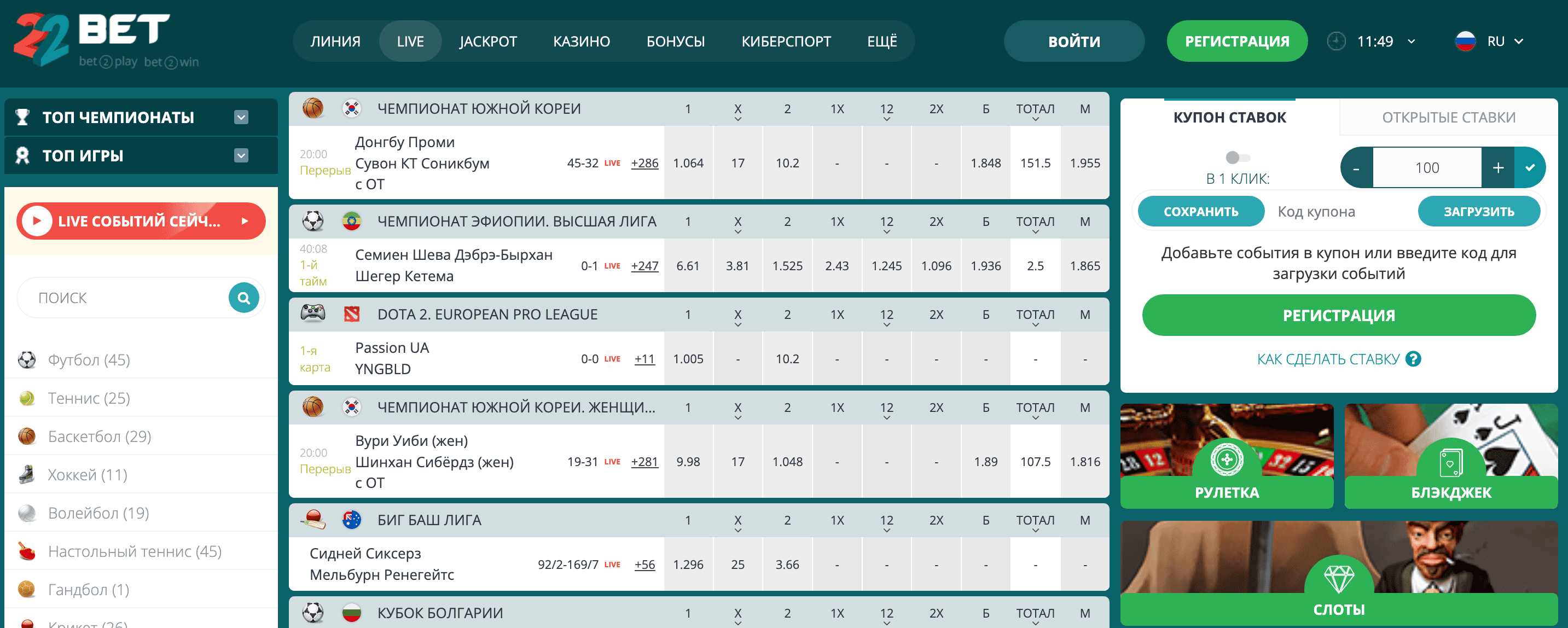Increase the stake with plus button
This screenshot has height=628, width=1568.
(x=1498, y=167)
